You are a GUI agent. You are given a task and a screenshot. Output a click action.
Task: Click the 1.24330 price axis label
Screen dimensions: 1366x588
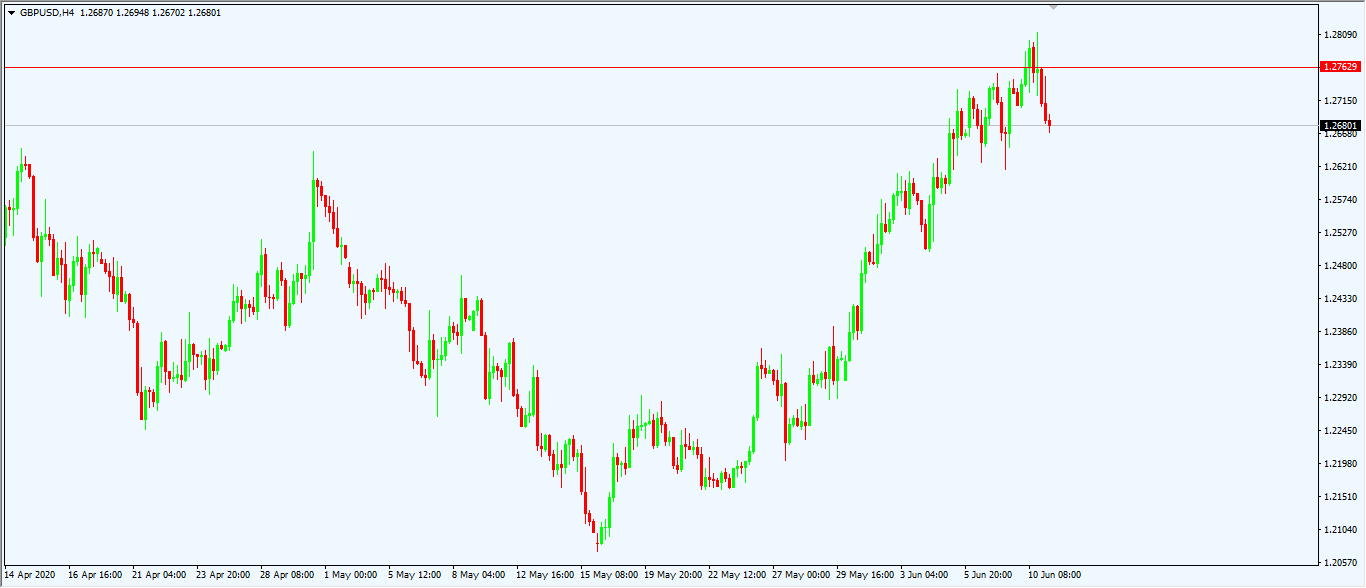pyautogui.click(x=1339, y=299)
